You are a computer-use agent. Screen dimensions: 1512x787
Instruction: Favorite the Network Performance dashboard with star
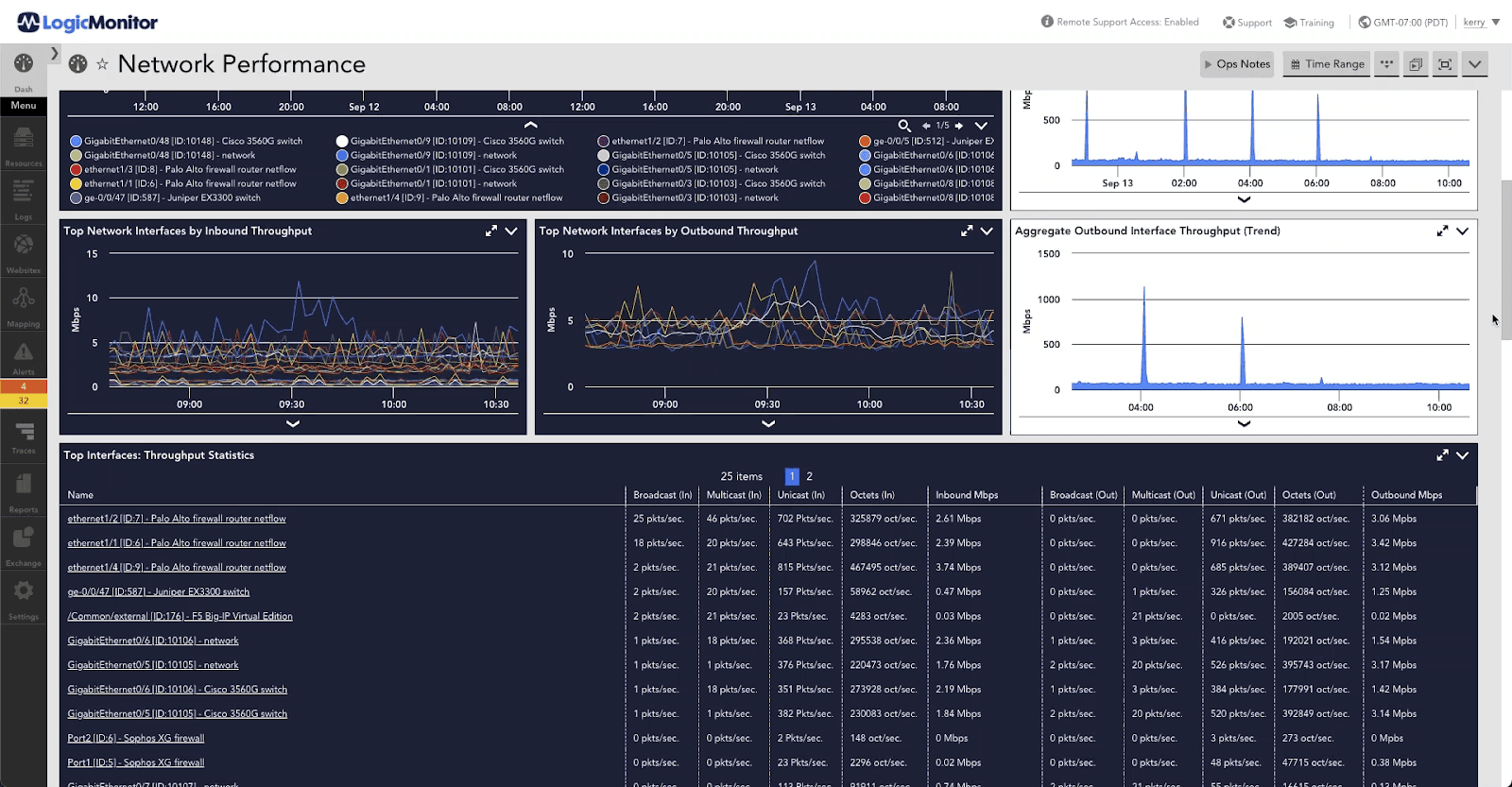pos(102,64)
